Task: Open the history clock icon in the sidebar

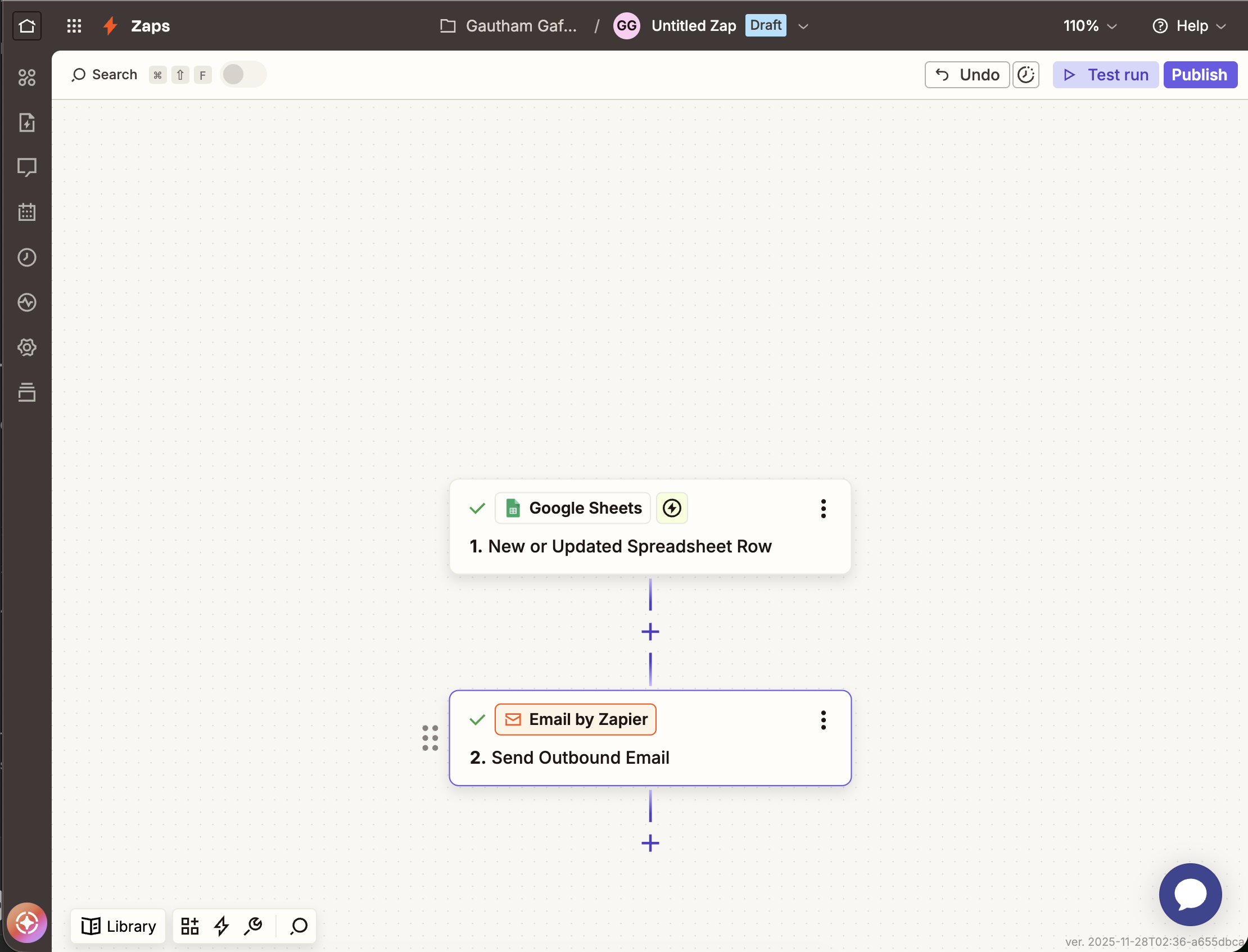Action: [26, 257]
